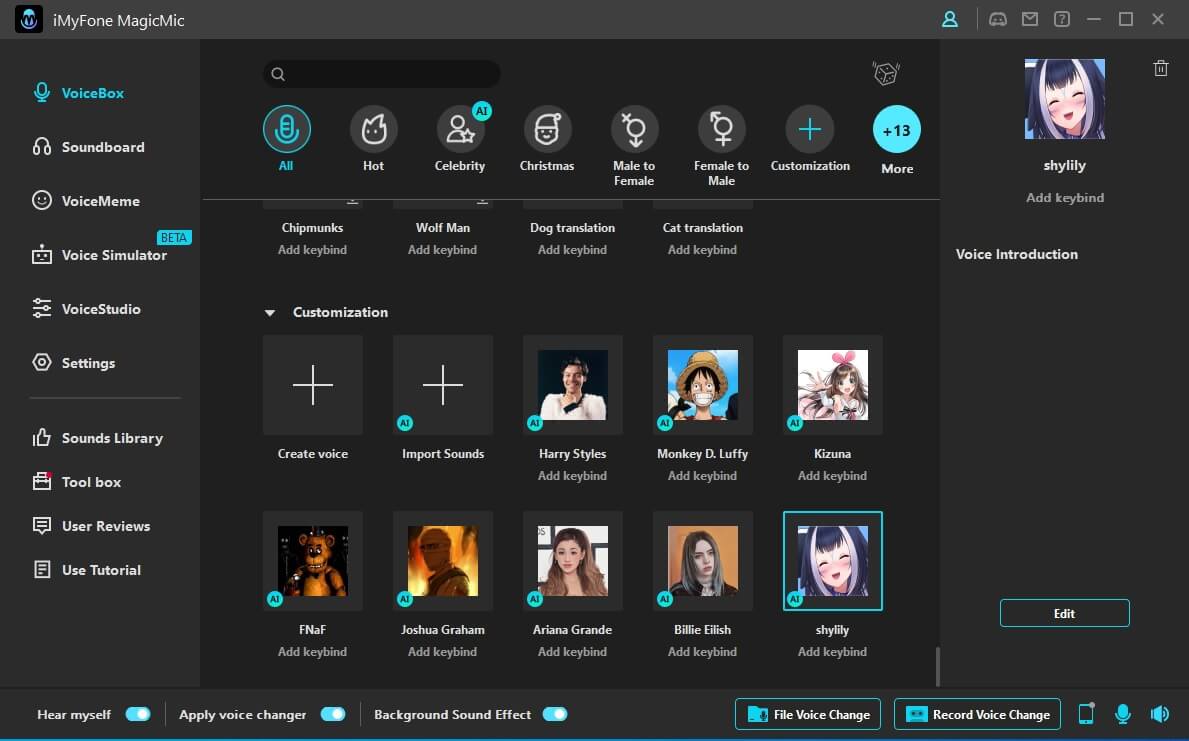Click the voice list vertical scrollbar
Image resolution: width=1189 pixels, height=741 pixels.
[x=937, y=666]
